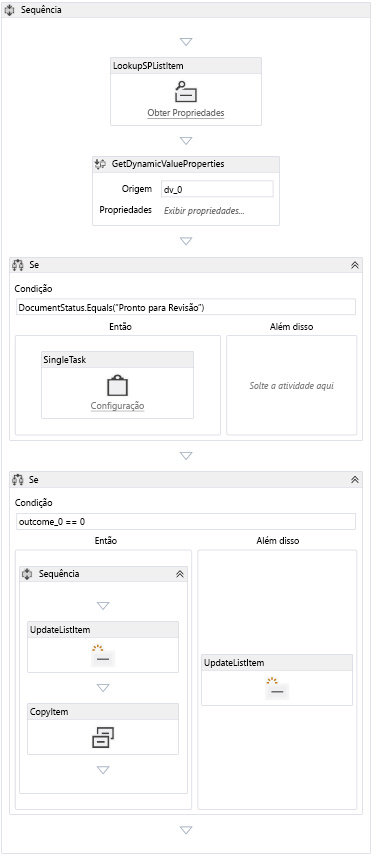
Task: Select the drop arrow between UpdateListItem and CopyItem
Action: (103, 688)
